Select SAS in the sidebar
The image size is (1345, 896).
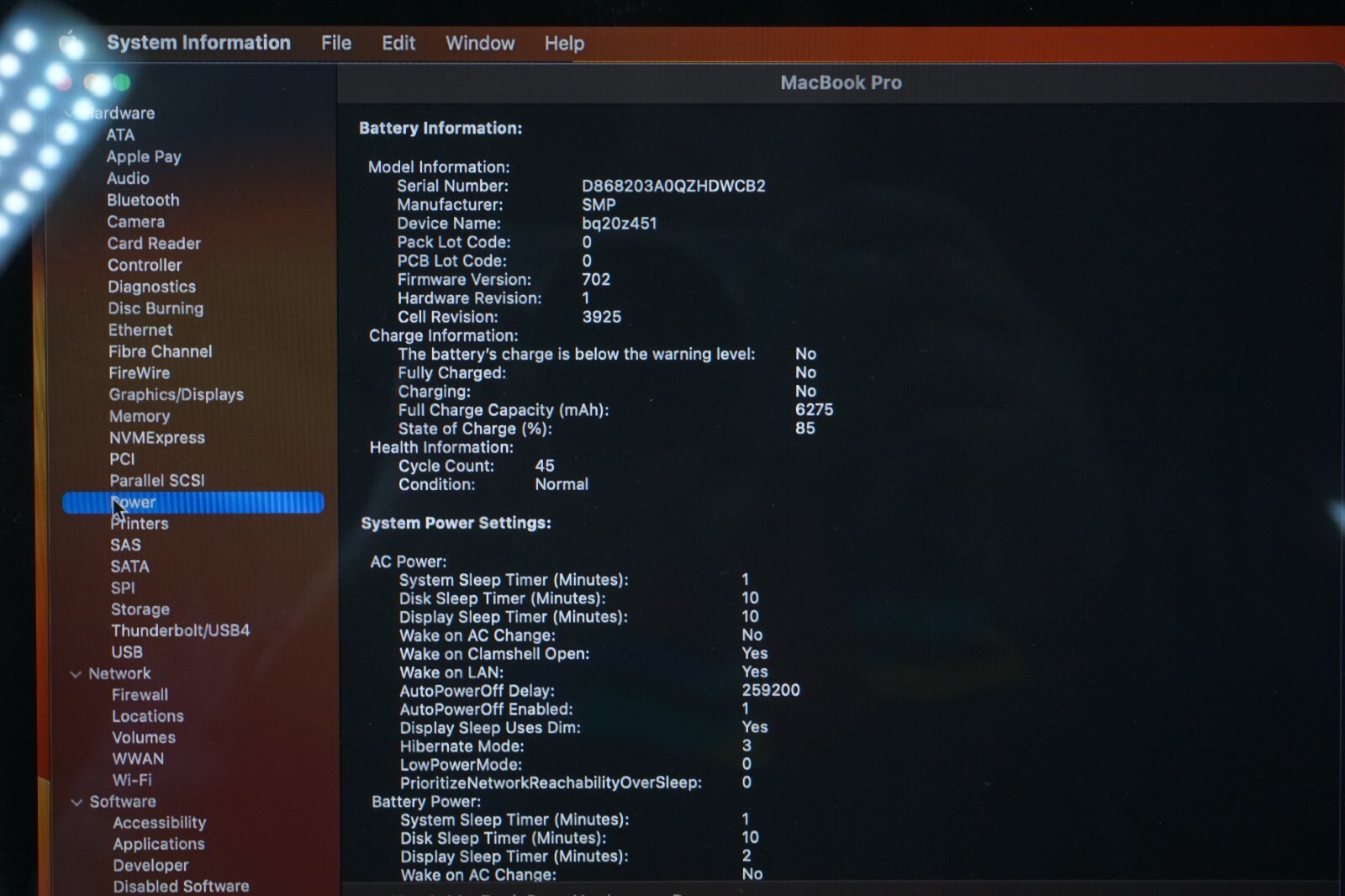click(125, 545)
